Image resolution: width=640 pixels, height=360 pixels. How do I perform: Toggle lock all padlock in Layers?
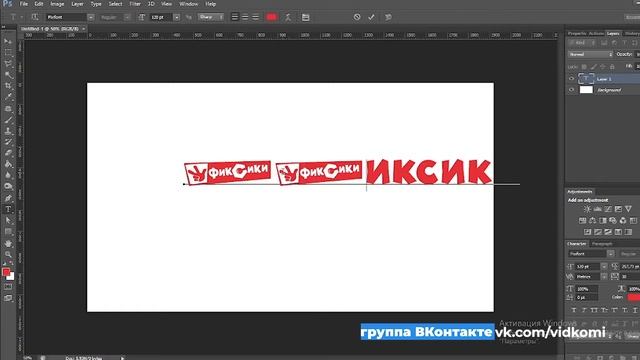[612, 67]
